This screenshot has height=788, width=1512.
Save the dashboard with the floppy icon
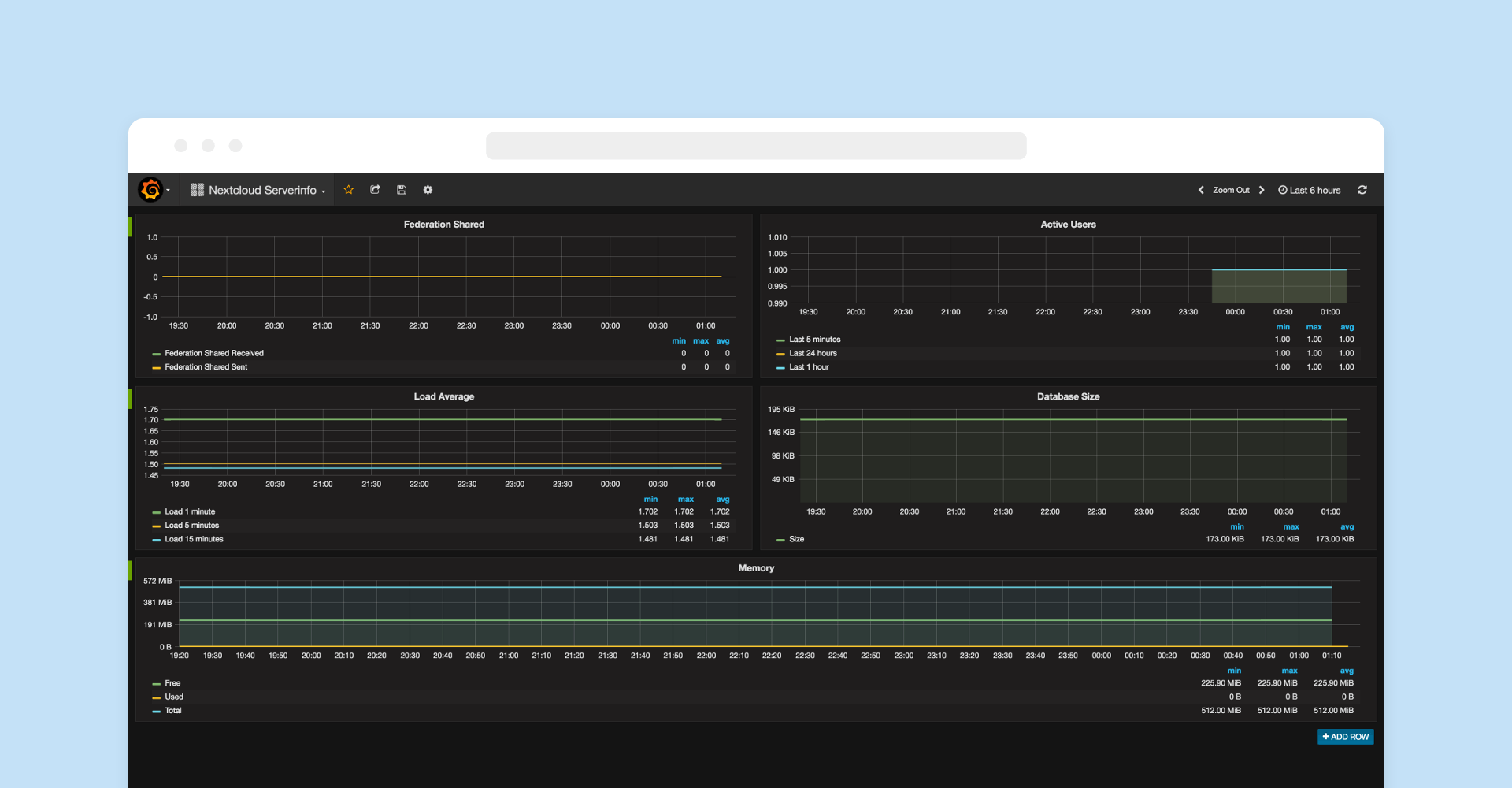point(402,190)
